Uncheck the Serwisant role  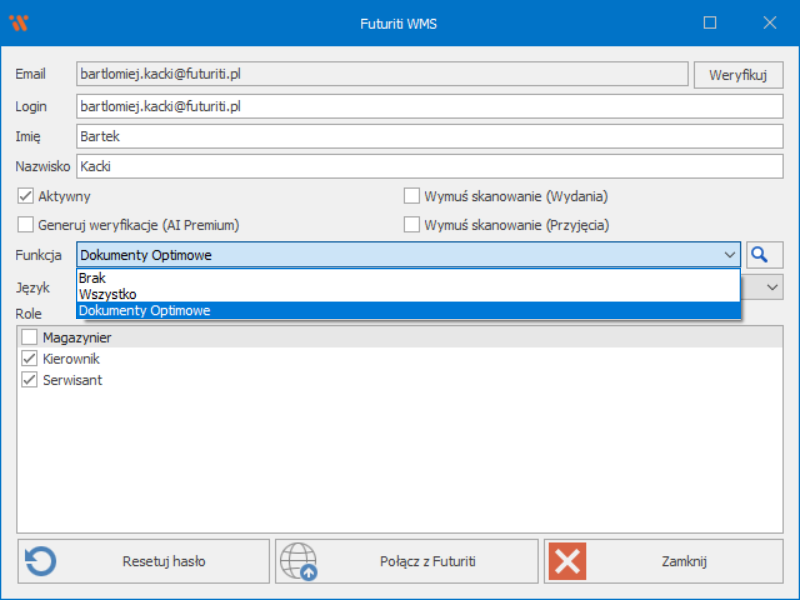28,380
